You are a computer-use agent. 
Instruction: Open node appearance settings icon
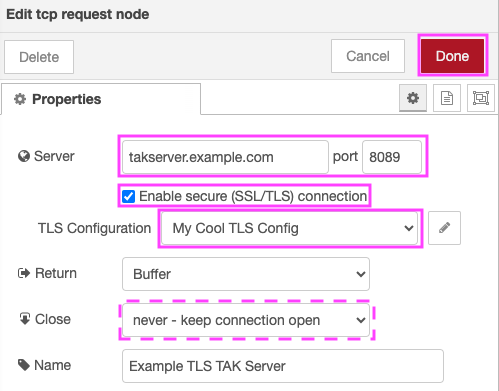481,98
